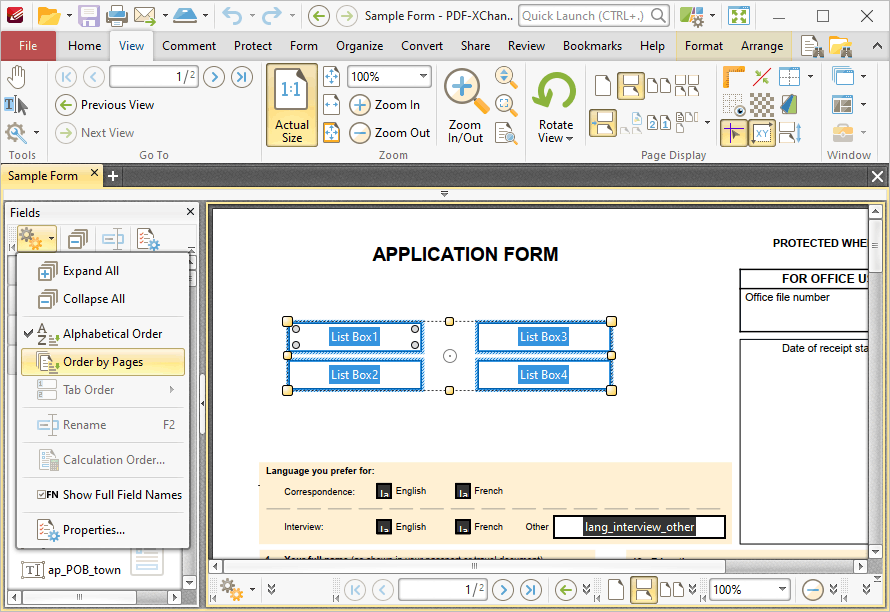Viewport: 890px width, 612px height.
Task: Click ribbon previous page arrow
Action: pyautogui.click(x=94, y=76)
